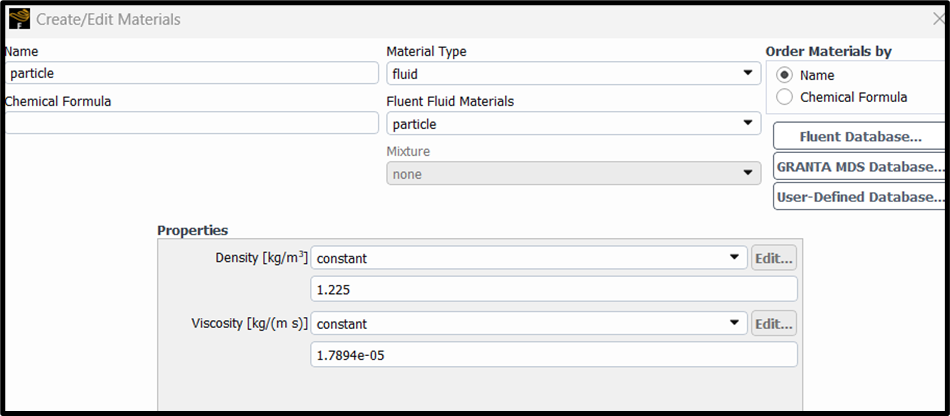This screenshot has width=950, height=416.
Task: Expand the Fluent Fluid Materials dropdown
Action: pyautogui.click(x=573, y=124)
